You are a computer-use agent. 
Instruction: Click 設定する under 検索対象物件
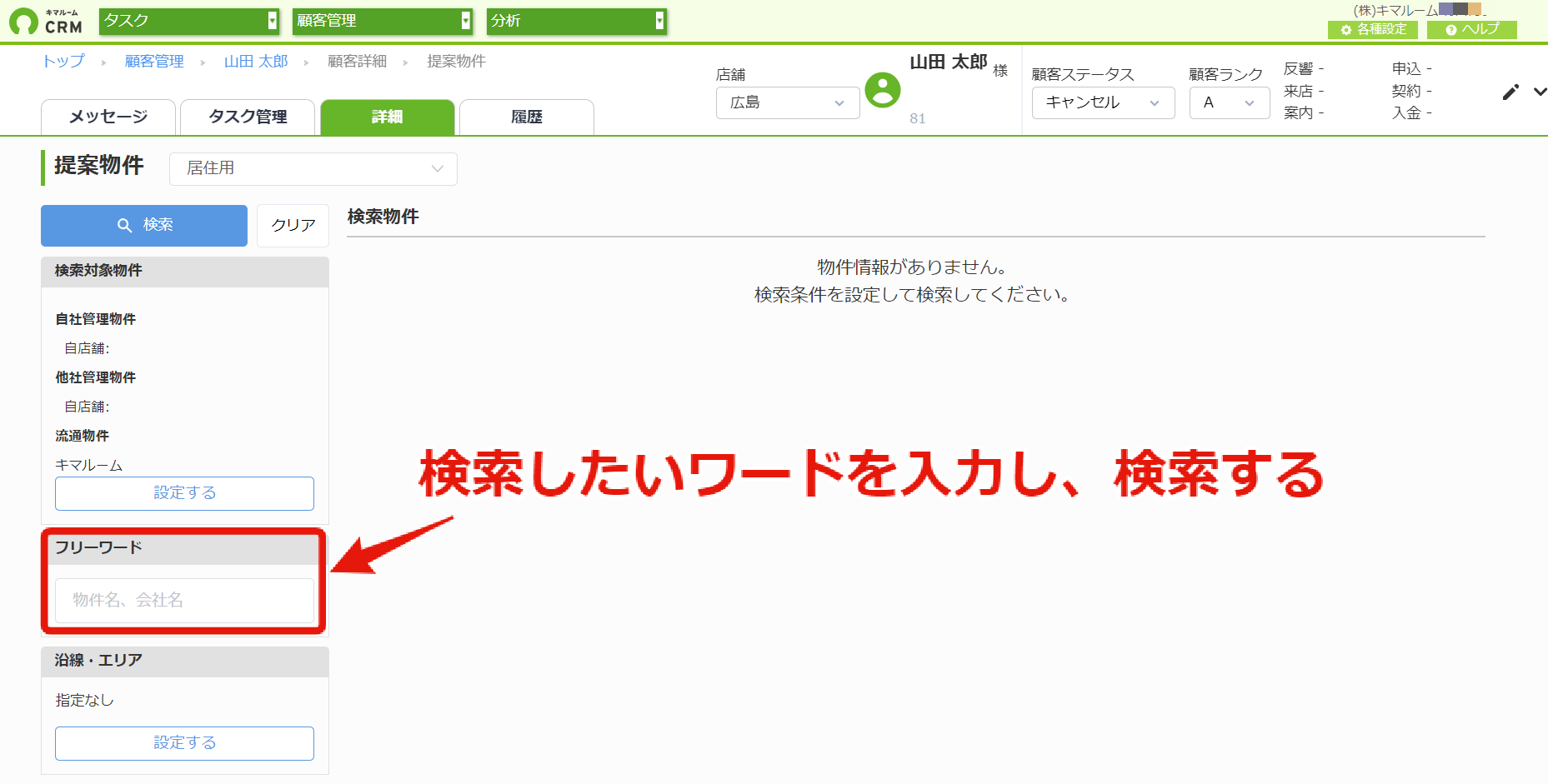tap(184, 493)
